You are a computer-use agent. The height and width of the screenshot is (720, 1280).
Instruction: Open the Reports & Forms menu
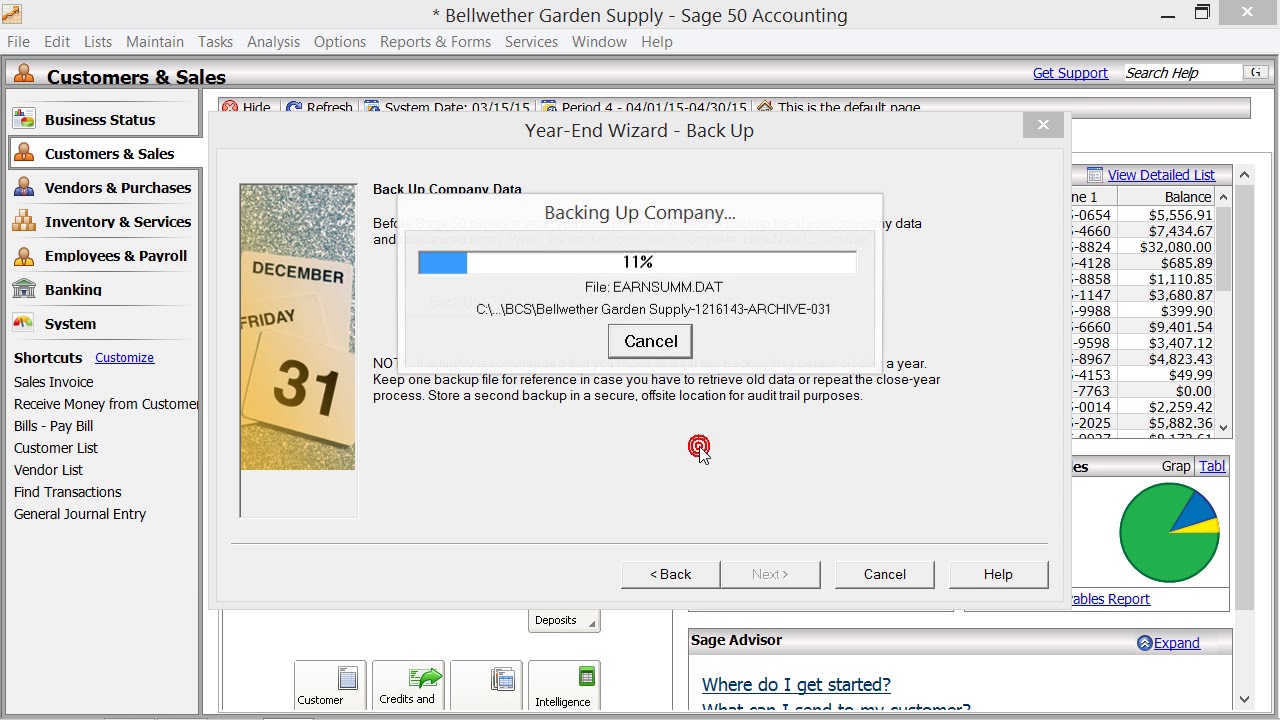pyautogui.click(x=435, y=42)
